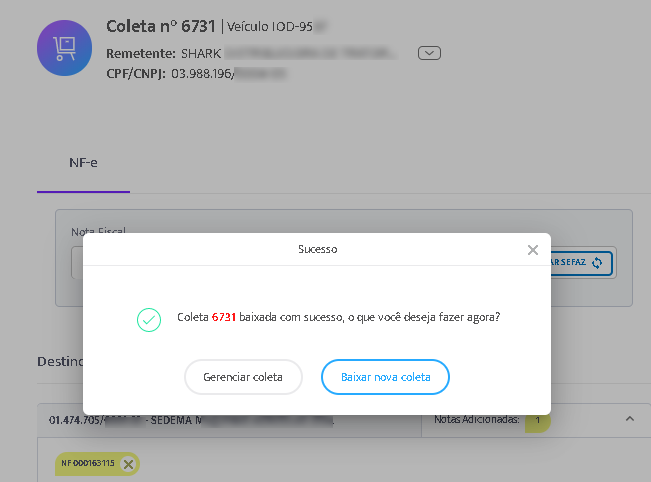Click the Notas Adicionadas count badge
651x482 pixels.
538,420
